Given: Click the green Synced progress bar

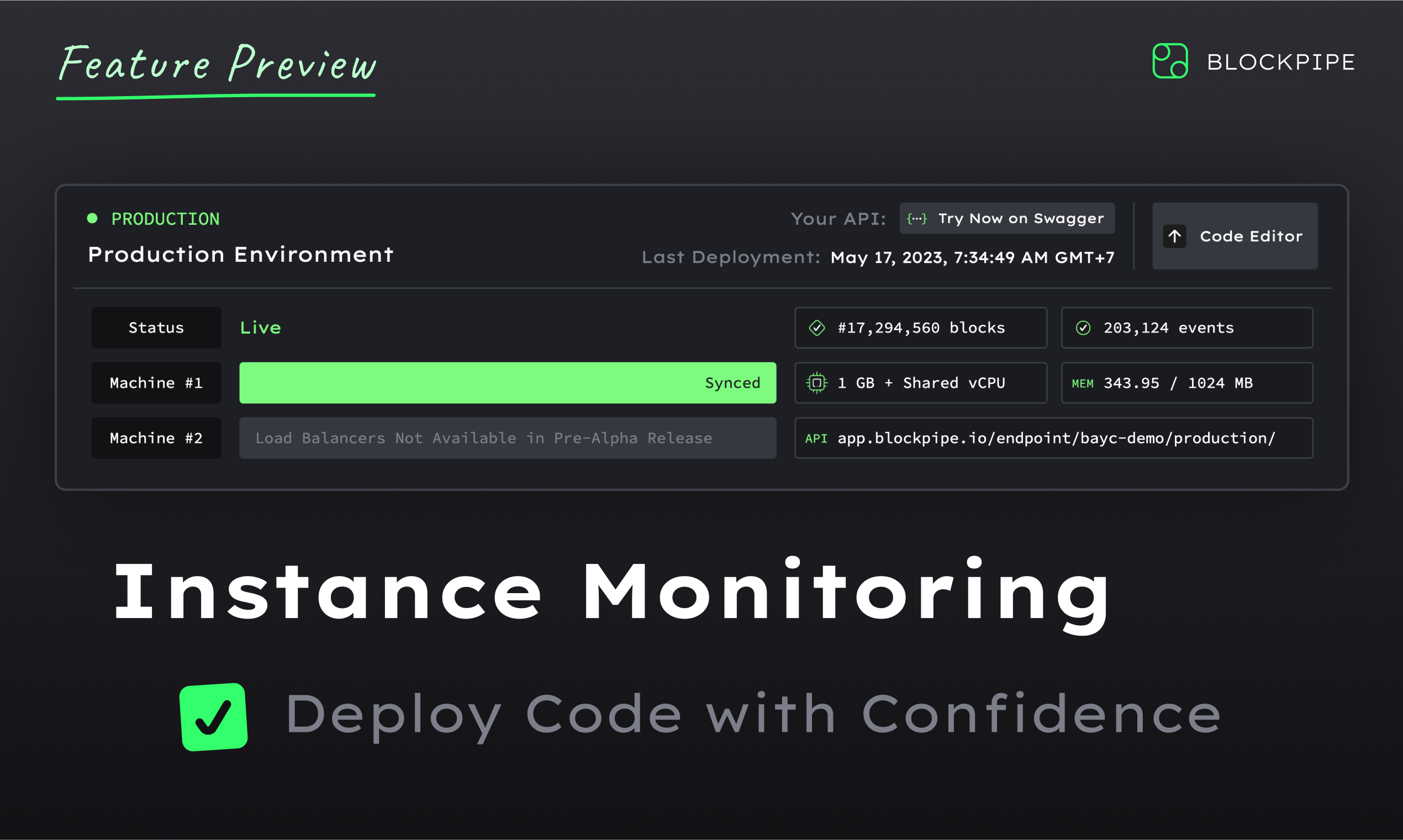Looking at the screenshot, I should tap(508, 383).
